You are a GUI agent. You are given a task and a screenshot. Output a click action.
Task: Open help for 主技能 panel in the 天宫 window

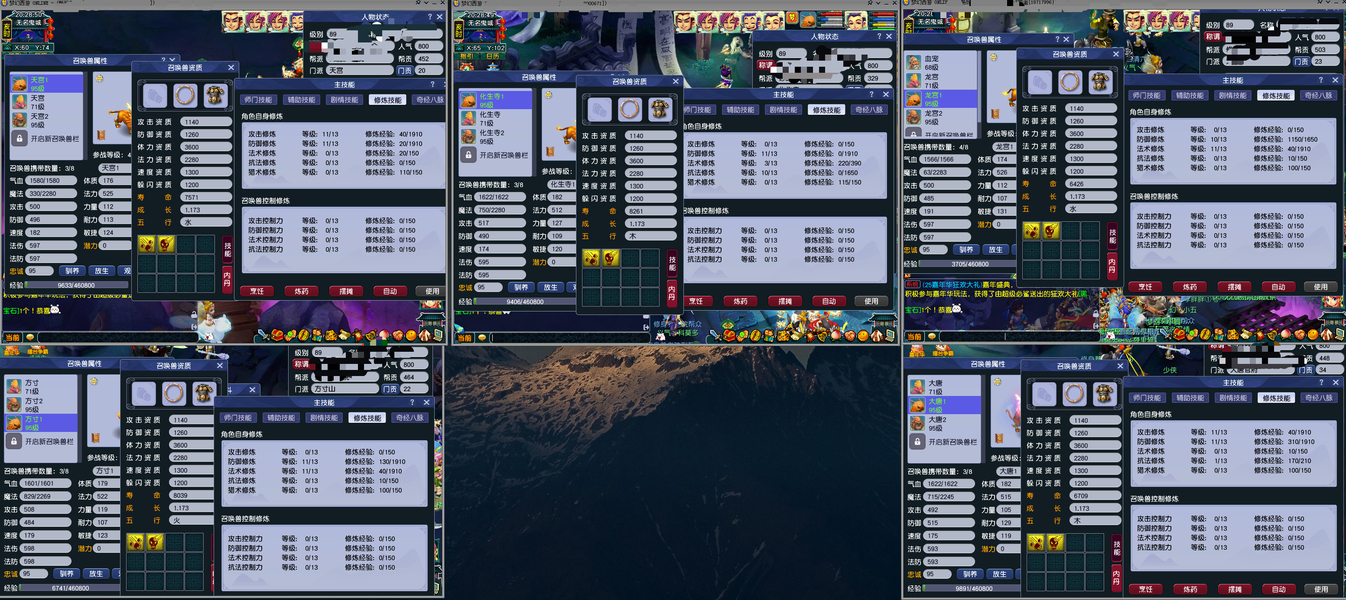tap(431, 84)
